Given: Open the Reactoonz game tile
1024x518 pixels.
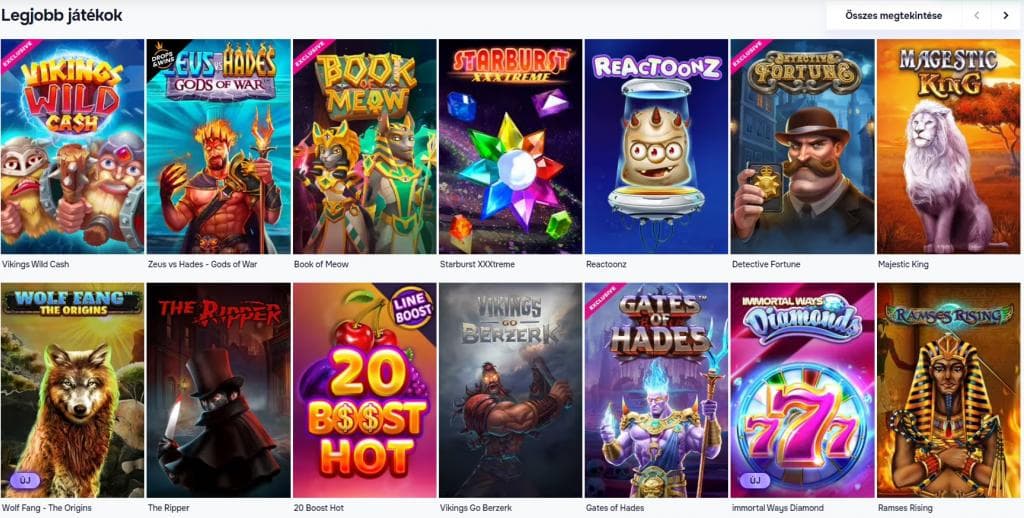Looking at the screenshot, I should point(656,146).
